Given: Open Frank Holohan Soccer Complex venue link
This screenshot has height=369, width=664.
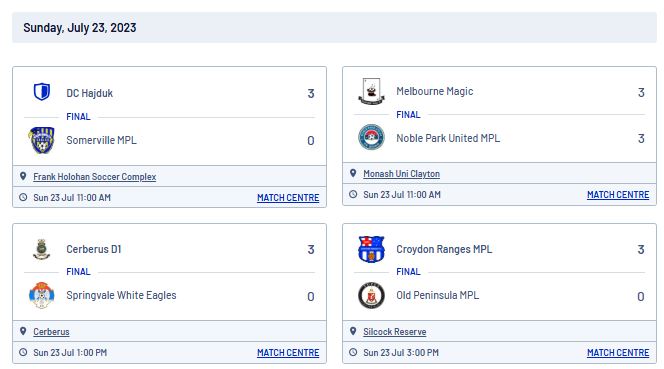Looking at the screenshot, I should pos(94,177).
